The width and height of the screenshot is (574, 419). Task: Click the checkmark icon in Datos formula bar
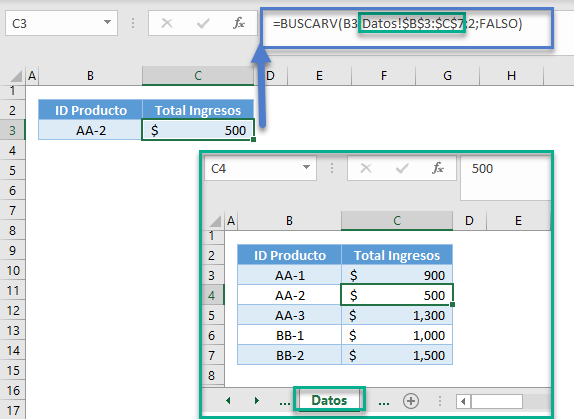402,168
